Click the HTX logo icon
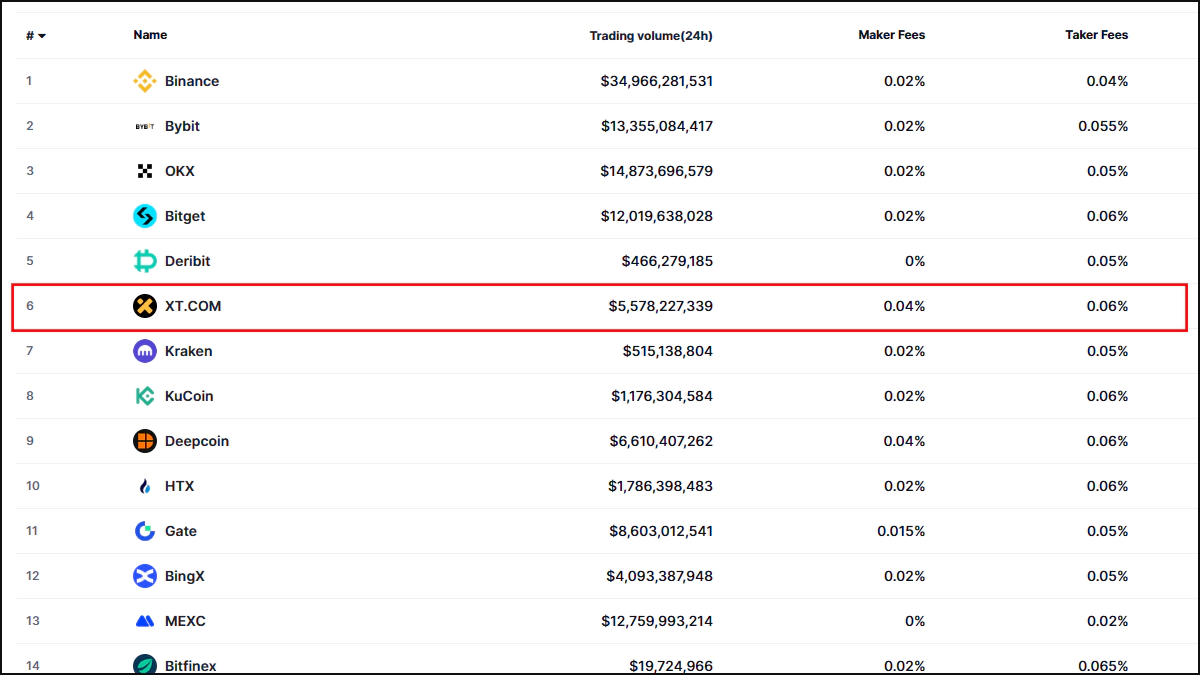The height and width of the screenshot is (675, 1200). click(x=145, y=486)
